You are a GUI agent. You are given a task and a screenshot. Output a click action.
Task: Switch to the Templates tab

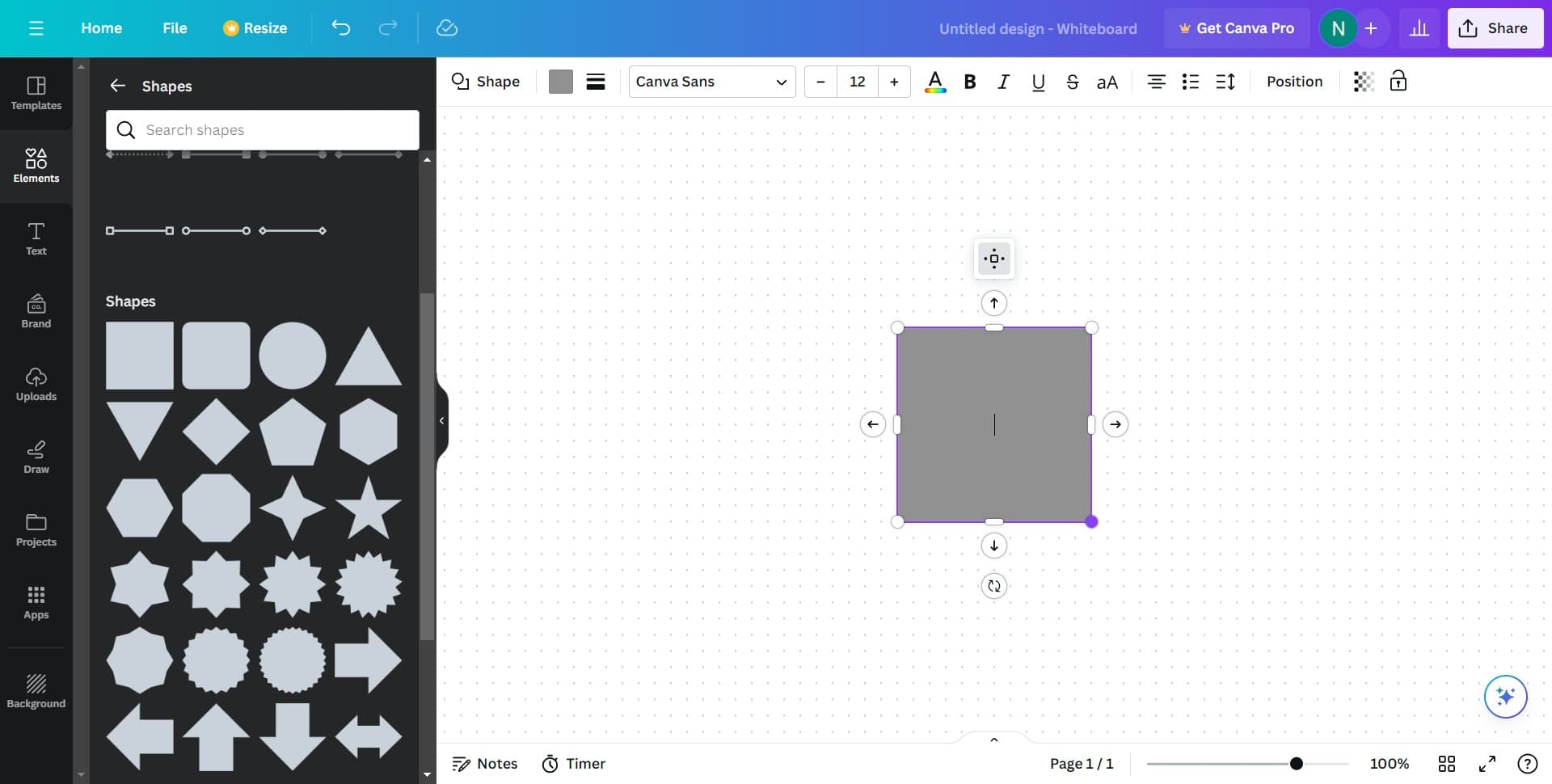tap(36, 93)
